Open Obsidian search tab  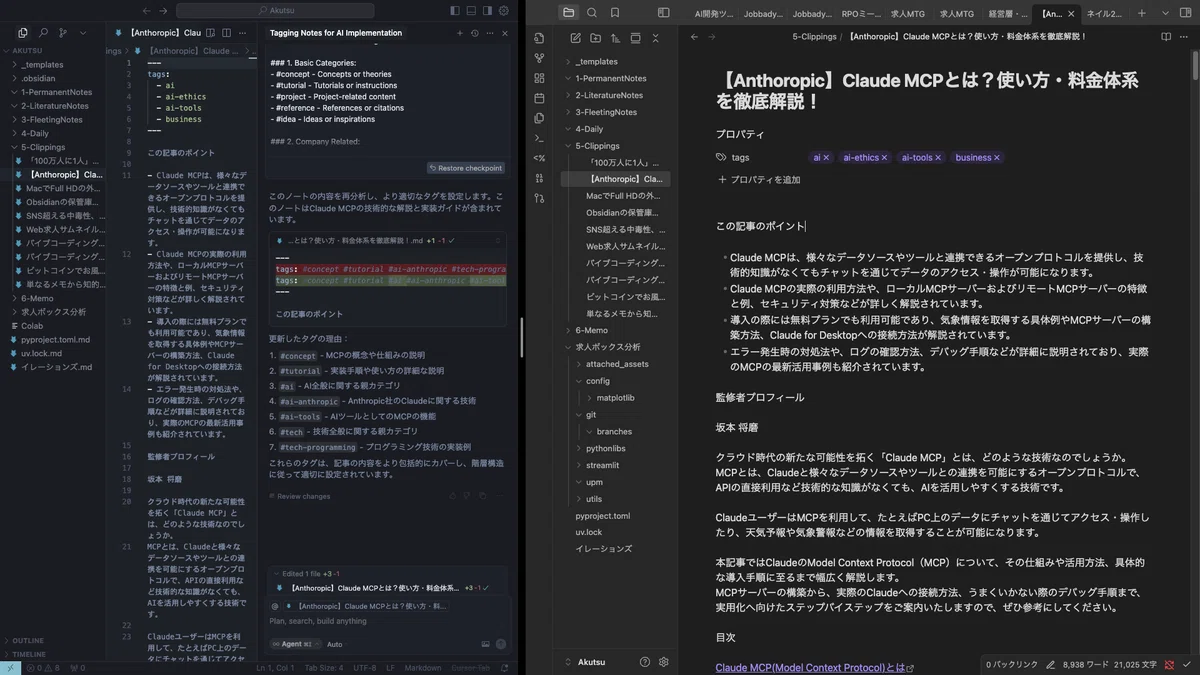point(592,12)
